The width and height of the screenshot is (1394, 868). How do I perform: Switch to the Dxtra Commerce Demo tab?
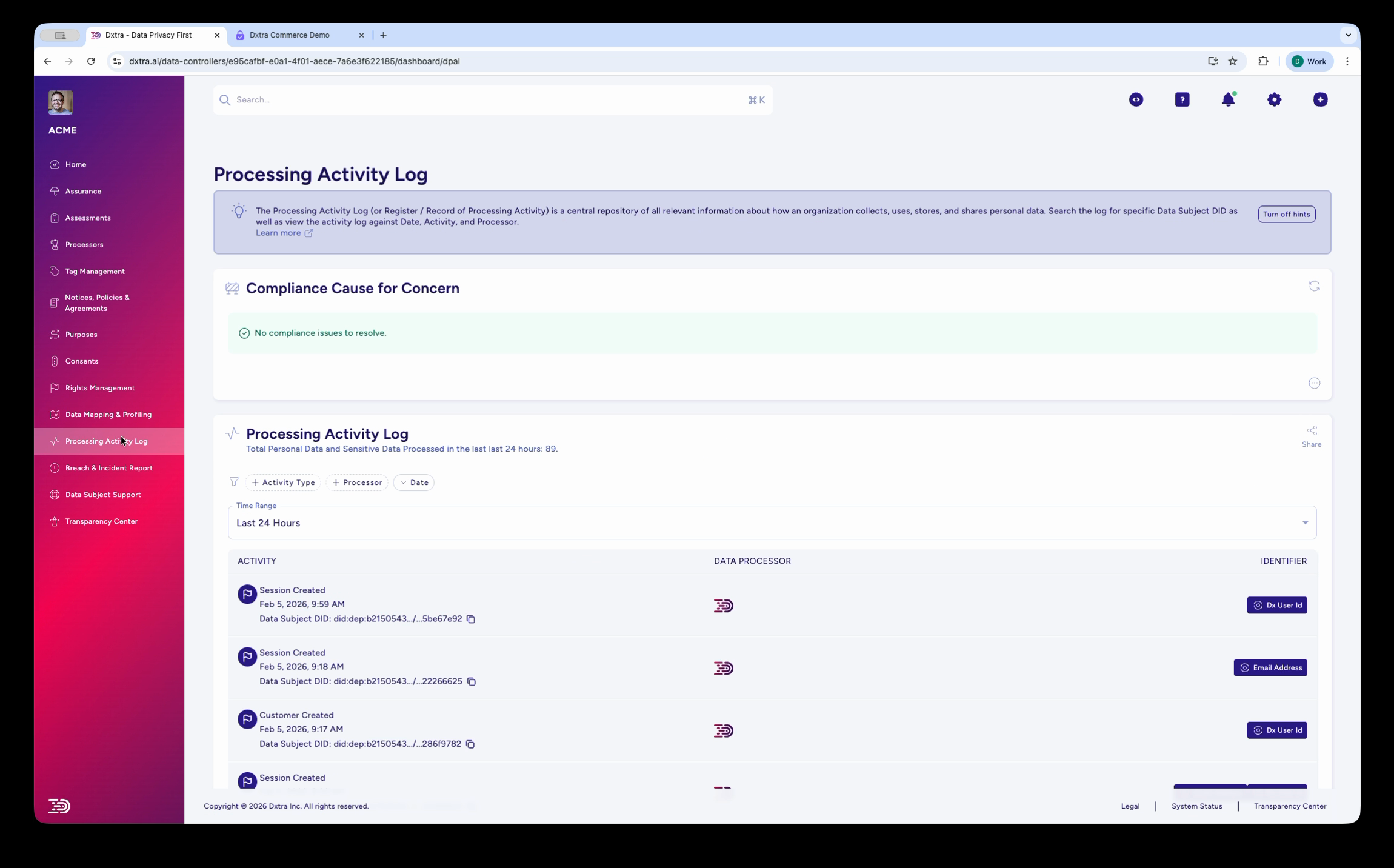[290, 35]
